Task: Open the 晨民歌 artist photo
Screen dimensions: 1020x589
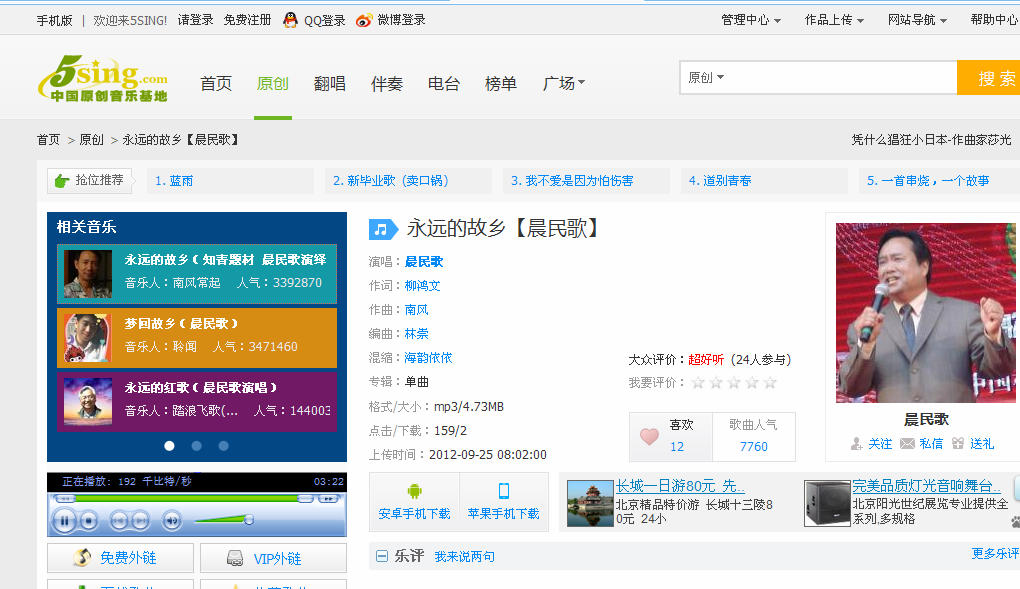Action: pyautogui.click(x=926, y=312)
